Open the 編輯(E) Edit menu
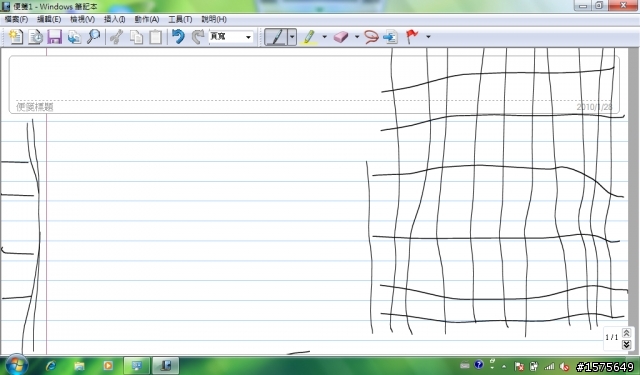The height and width of the screenshot is (375, 640). (49, 19)
